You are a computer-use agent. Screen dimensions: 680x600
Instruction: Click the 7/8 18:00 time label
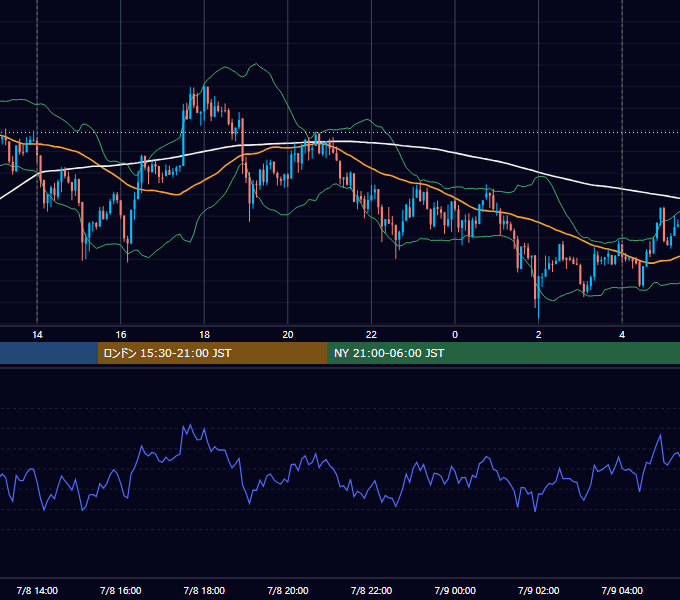tap(204, 590)
